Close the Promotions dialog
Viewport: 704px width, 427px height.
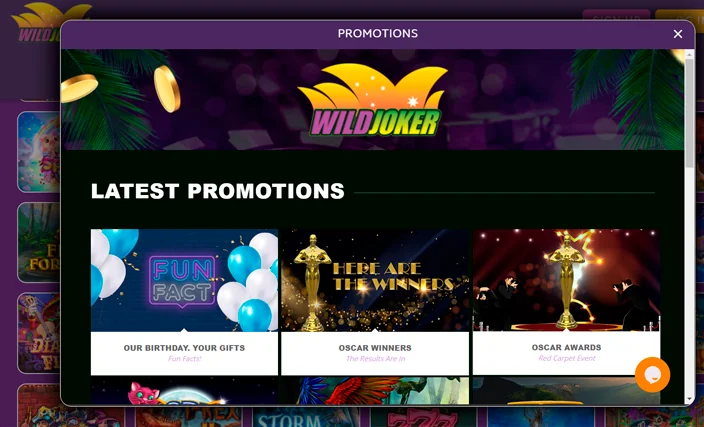(x=678, y=34)
